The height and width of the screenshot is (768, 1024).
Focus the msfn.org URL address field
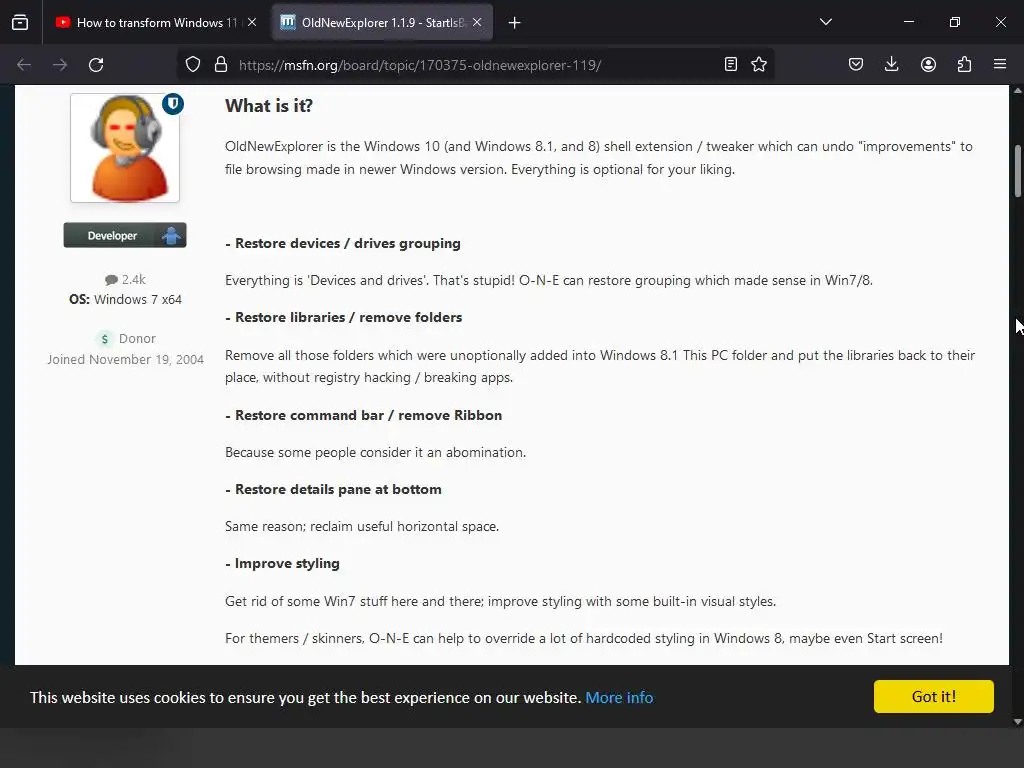click(474, 65)
